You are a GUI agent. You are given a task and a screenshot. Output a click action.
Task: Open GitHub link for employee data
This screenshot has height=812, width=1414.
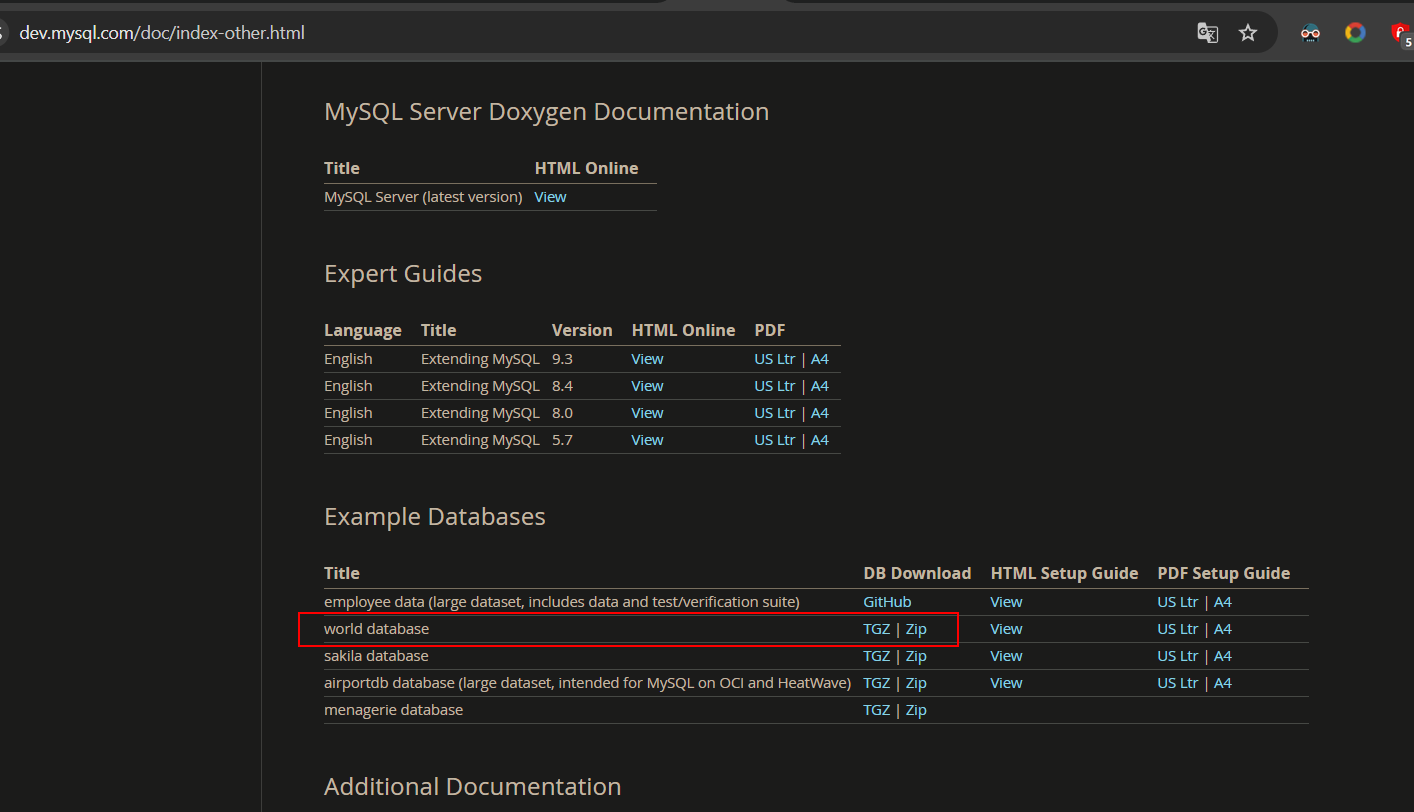(x=887, y=602)
